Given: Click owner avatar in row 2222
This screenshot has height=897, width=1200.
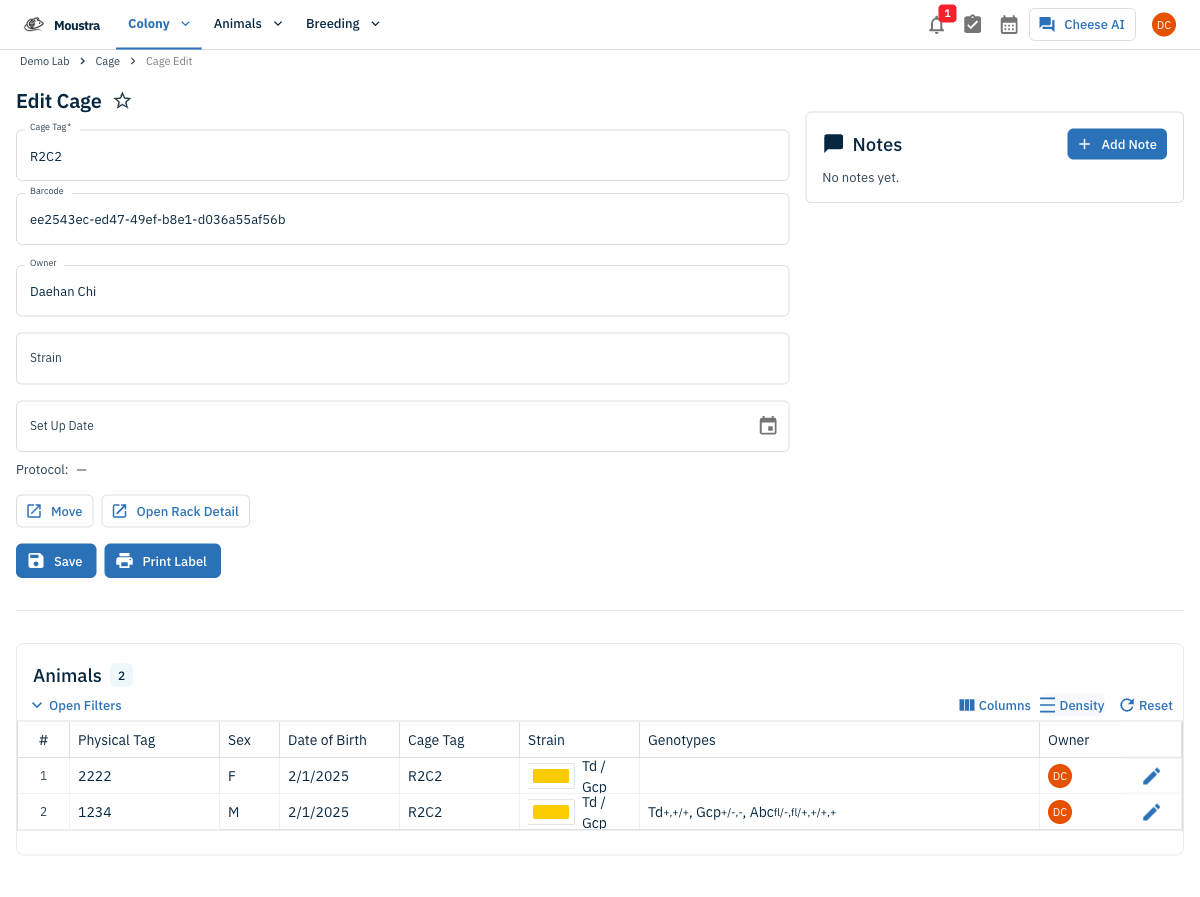Looking at the screenshot, I should (1060, 776).
